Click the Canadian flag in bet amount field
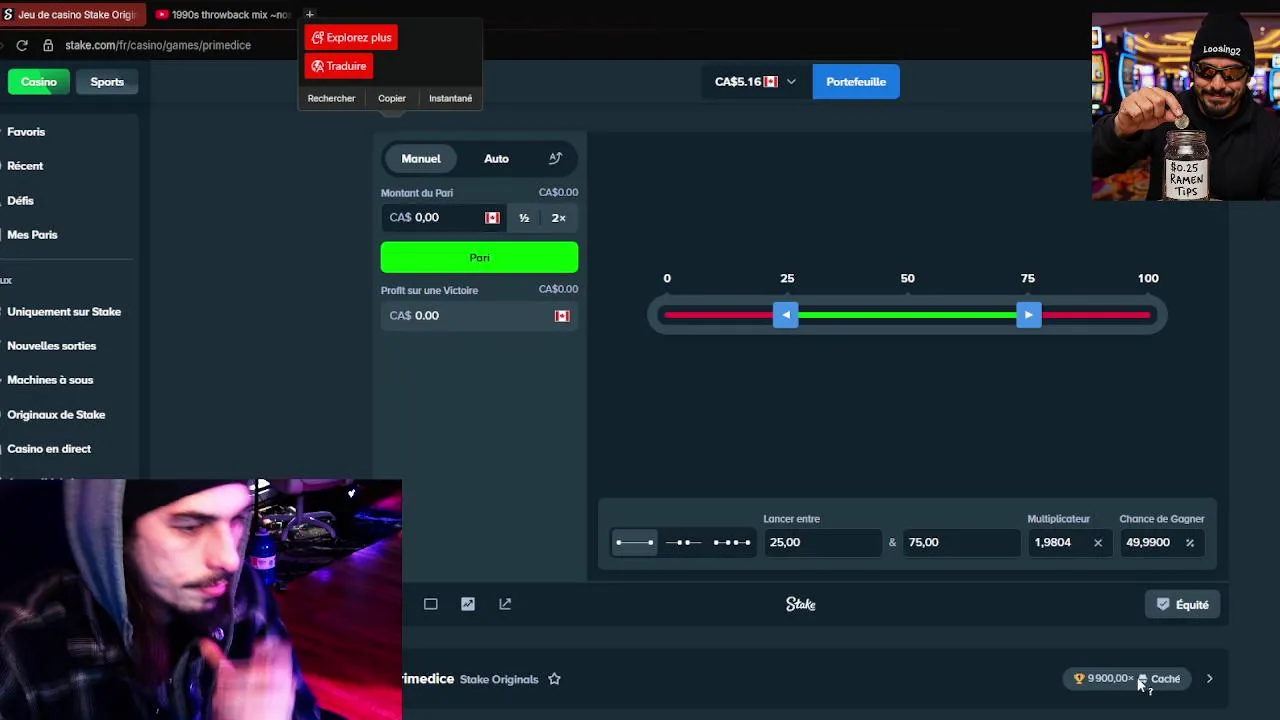 pos(492,218)
